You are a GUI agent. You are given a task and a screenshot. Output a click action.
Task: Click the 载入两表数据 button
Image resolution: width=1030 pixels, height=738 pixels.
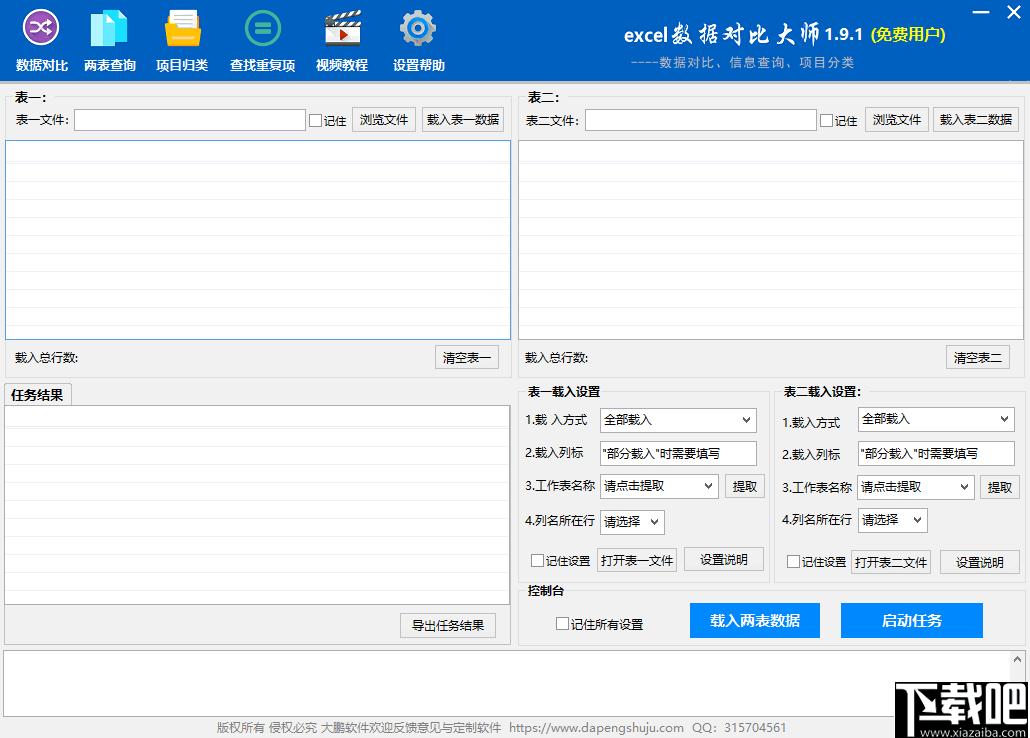pos(754,620)
